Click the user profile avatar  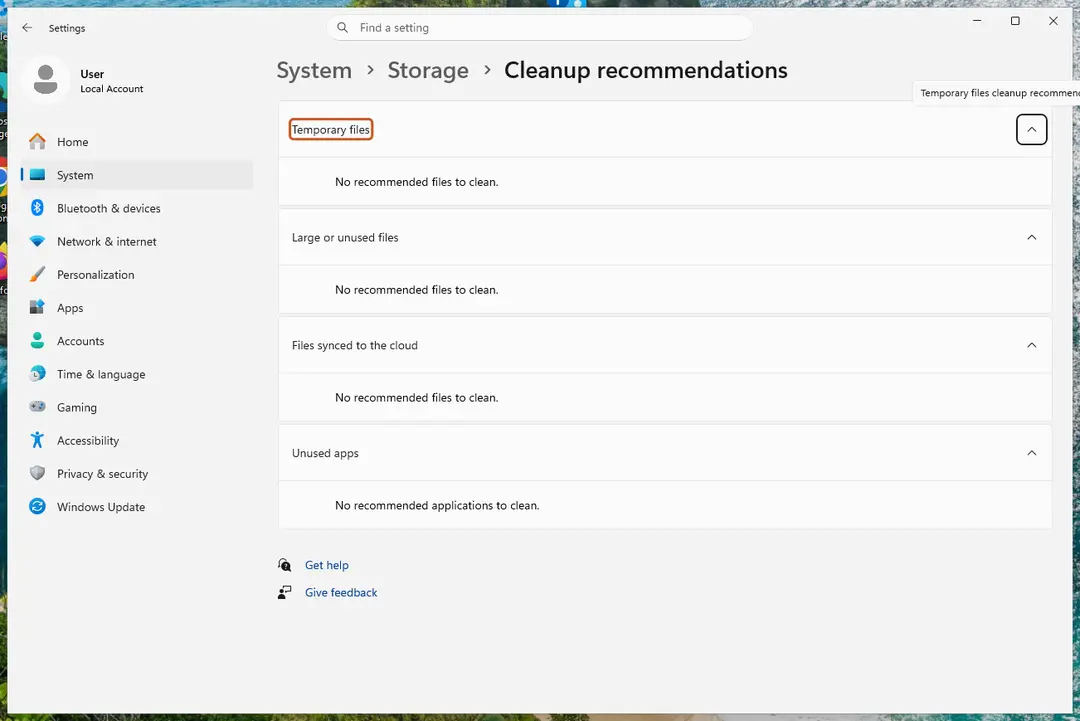click(45, 80)
